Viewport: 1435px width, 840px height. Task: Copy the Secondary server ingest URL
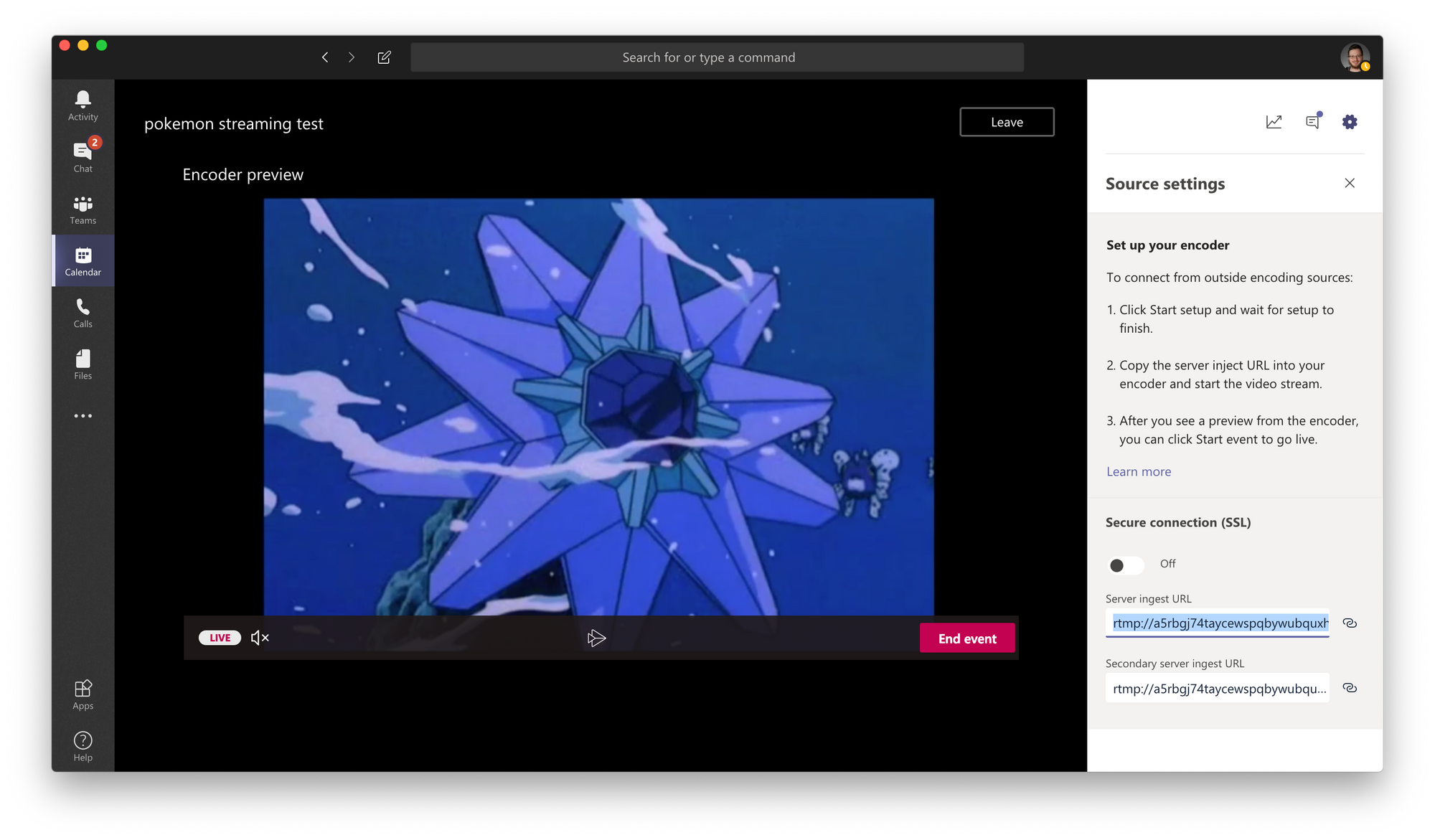click(x=1350, y=687)
